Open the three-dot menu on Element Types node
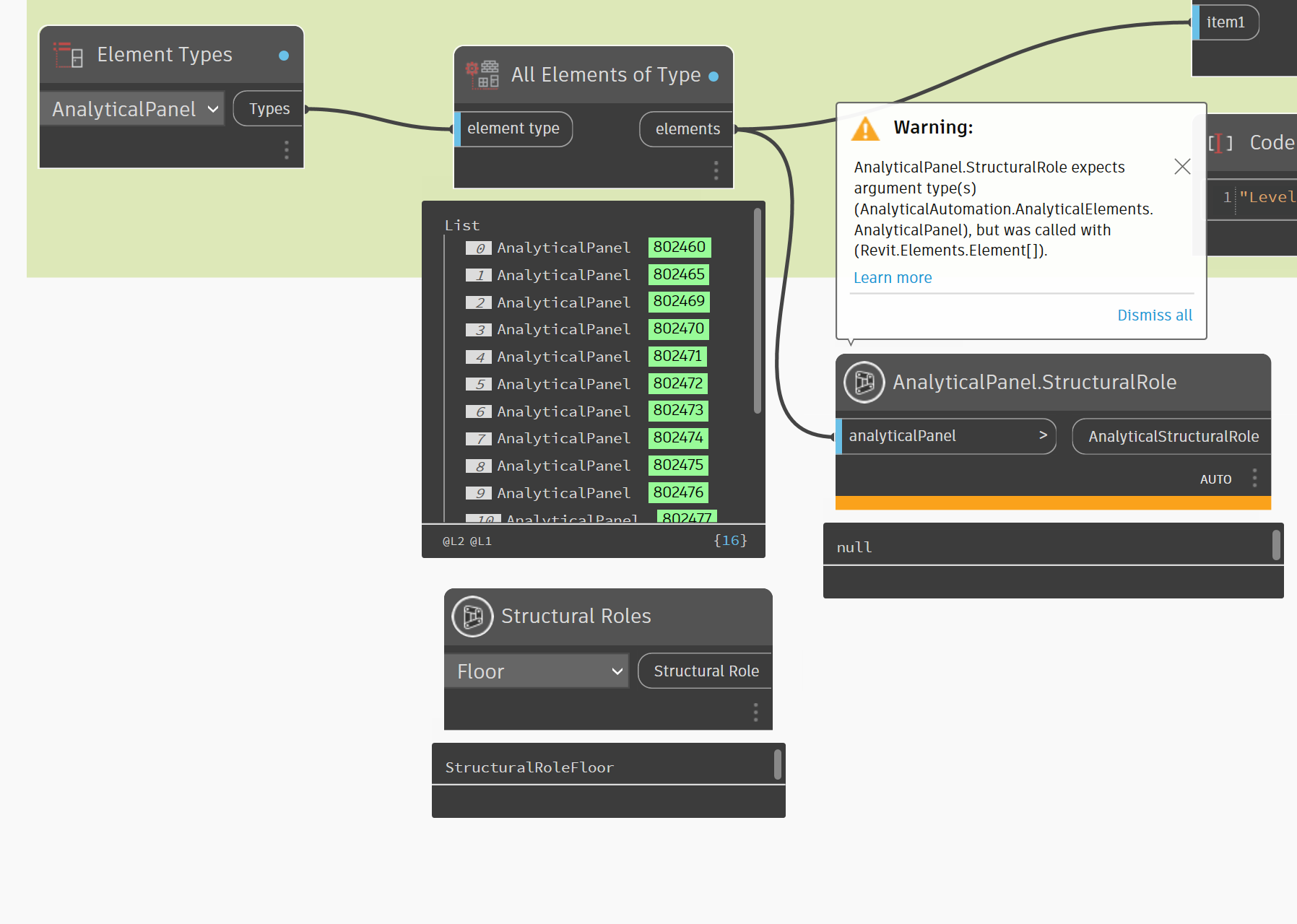The height and width of the screenshot is (924, 1297). coord(286,149)
